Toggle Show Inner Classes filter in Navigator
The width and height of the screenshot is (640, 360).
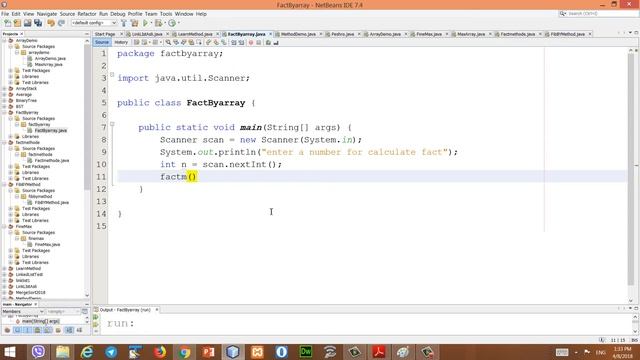pos(48,330)
